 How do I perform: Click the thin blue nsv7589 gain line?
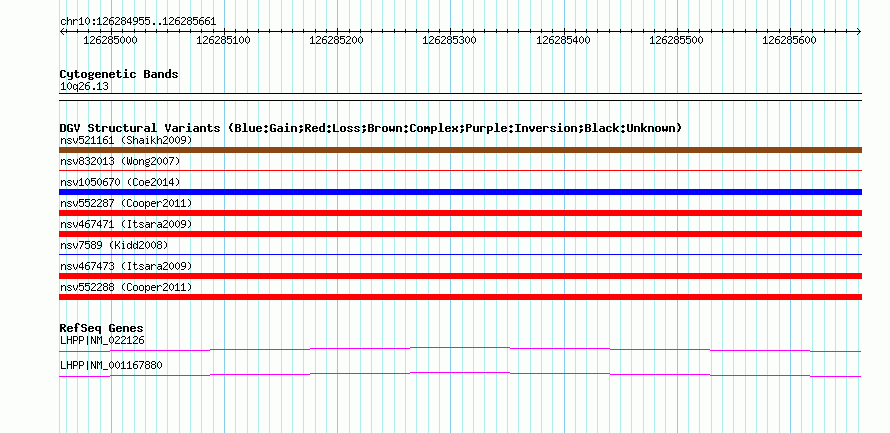(460, 254)
